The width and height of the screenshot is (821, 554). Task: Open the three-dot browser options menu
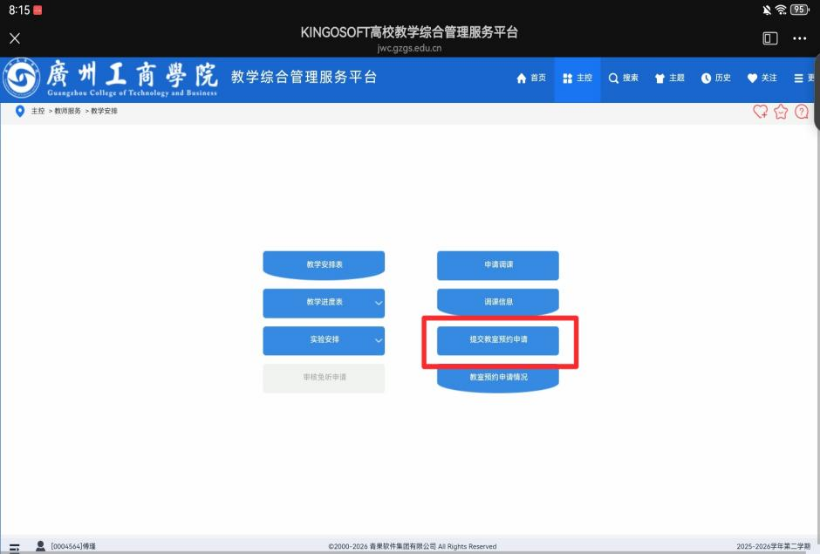pyautogui.click(x=799, y=39)
